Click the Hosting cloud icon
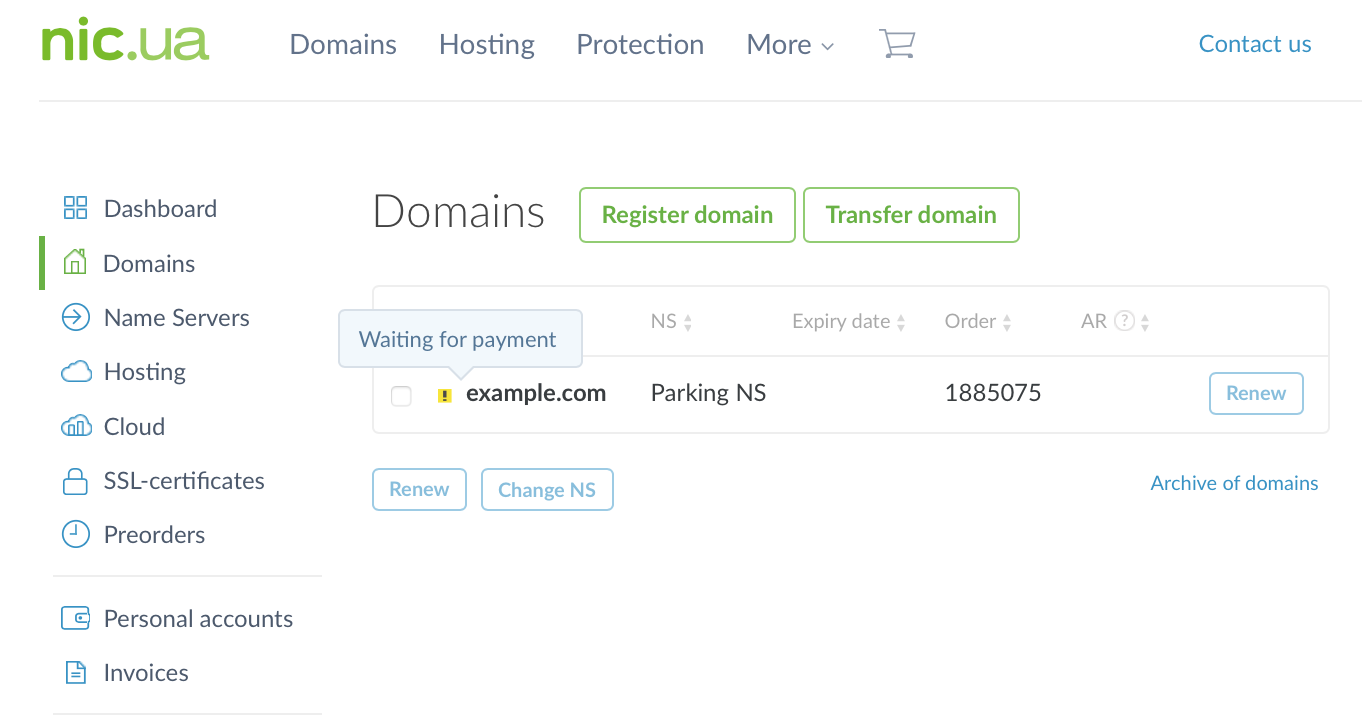 pos(76,372)
